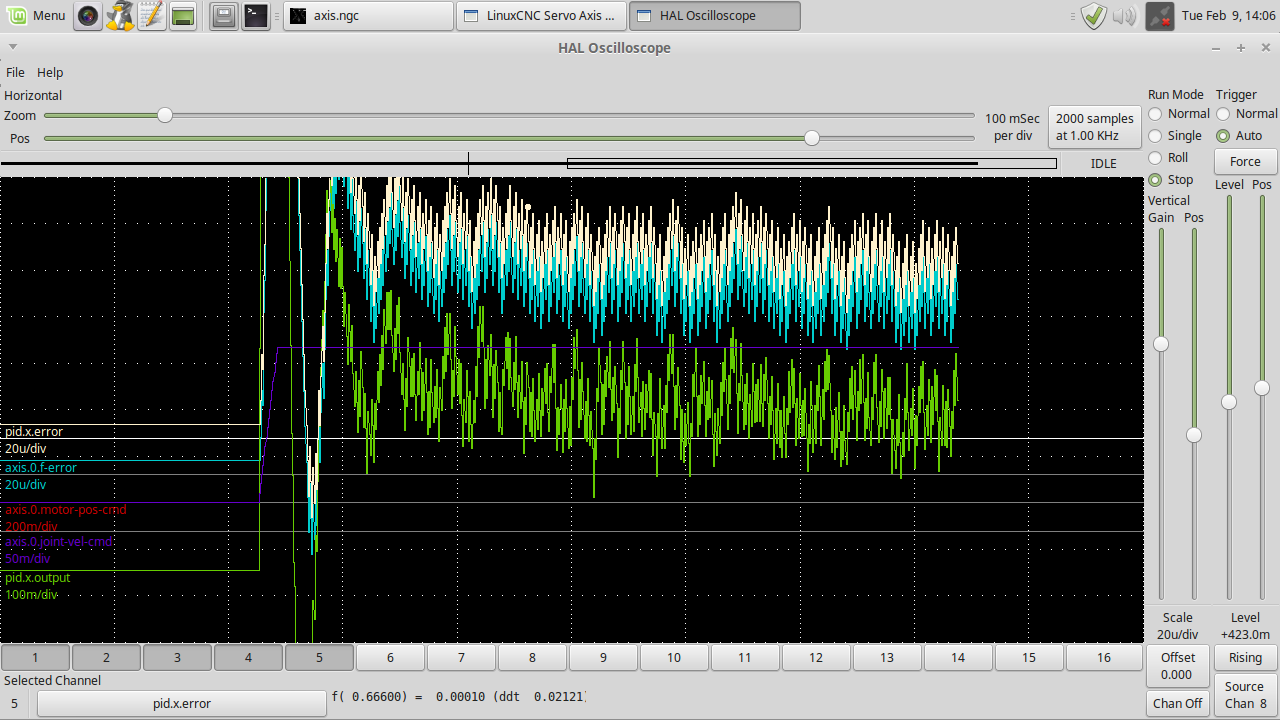Screen dimensions: 1280x720
Task: Switch to LinuxCNC Servo Axis window
Action: (x=541, y=16)
